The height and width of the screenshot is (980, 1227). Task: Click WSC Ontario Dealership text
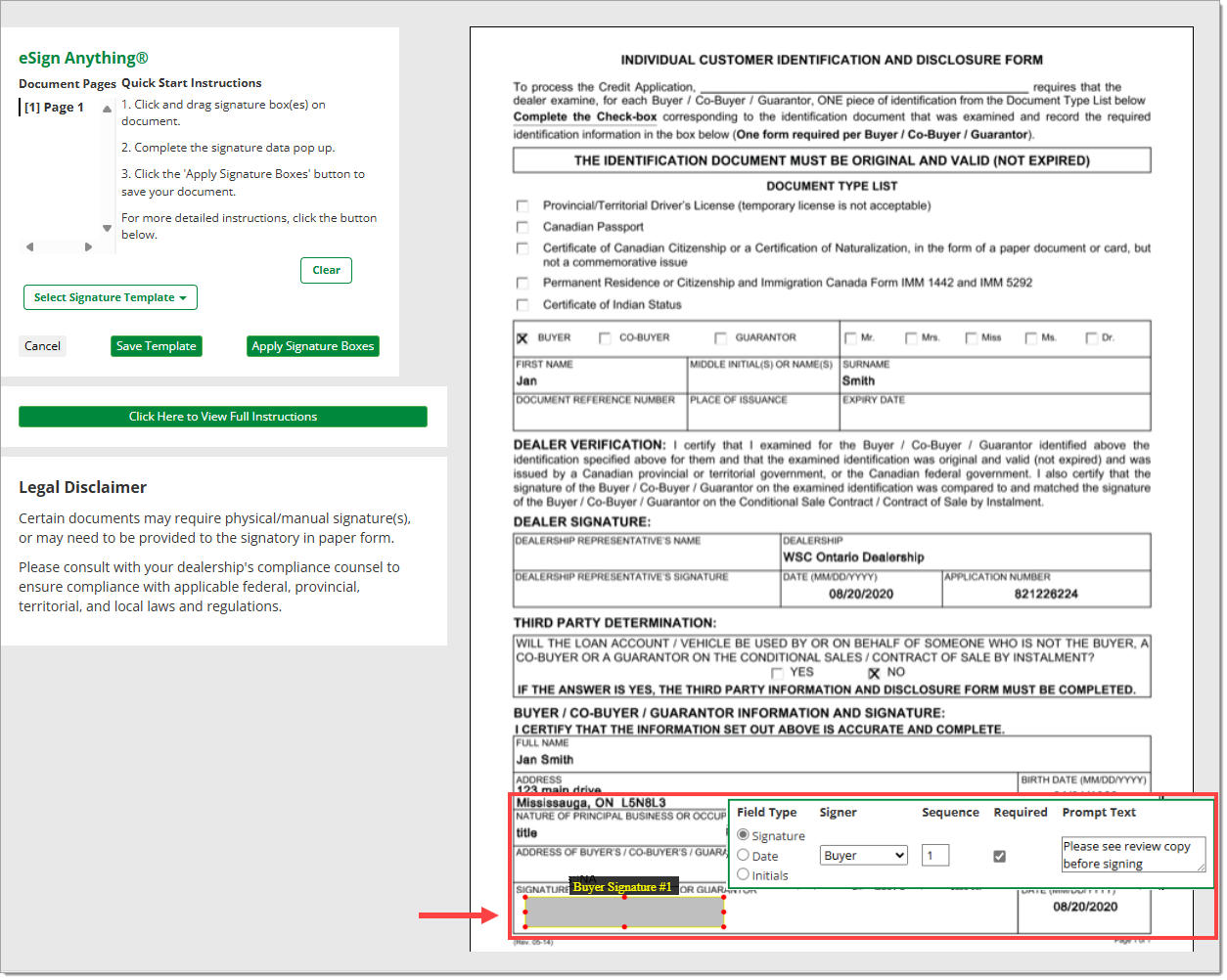pos(853,557)
